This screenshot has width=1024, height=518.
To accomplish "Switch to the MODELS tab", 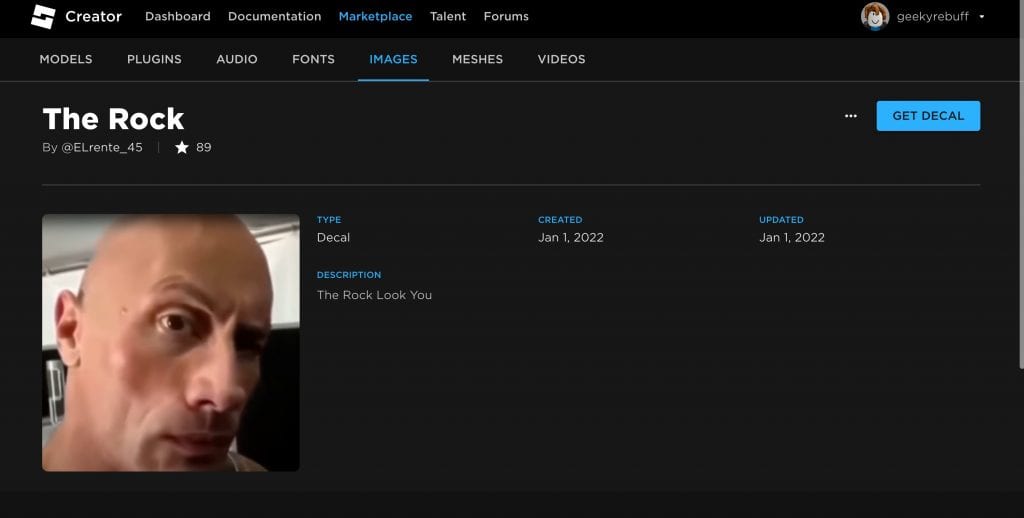I will 66,59.
